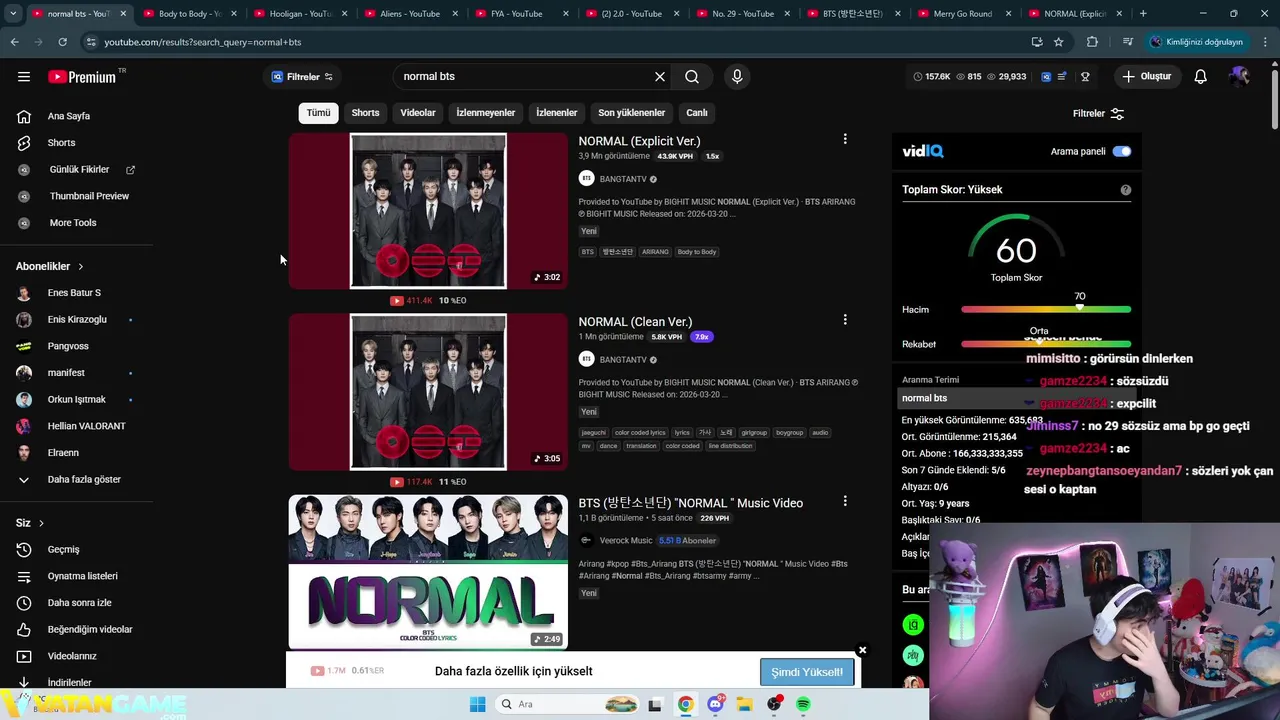The width and height of the screenshot is (1280, 720).
Task: Expand Abonelikler section
Action: [50, 267]
